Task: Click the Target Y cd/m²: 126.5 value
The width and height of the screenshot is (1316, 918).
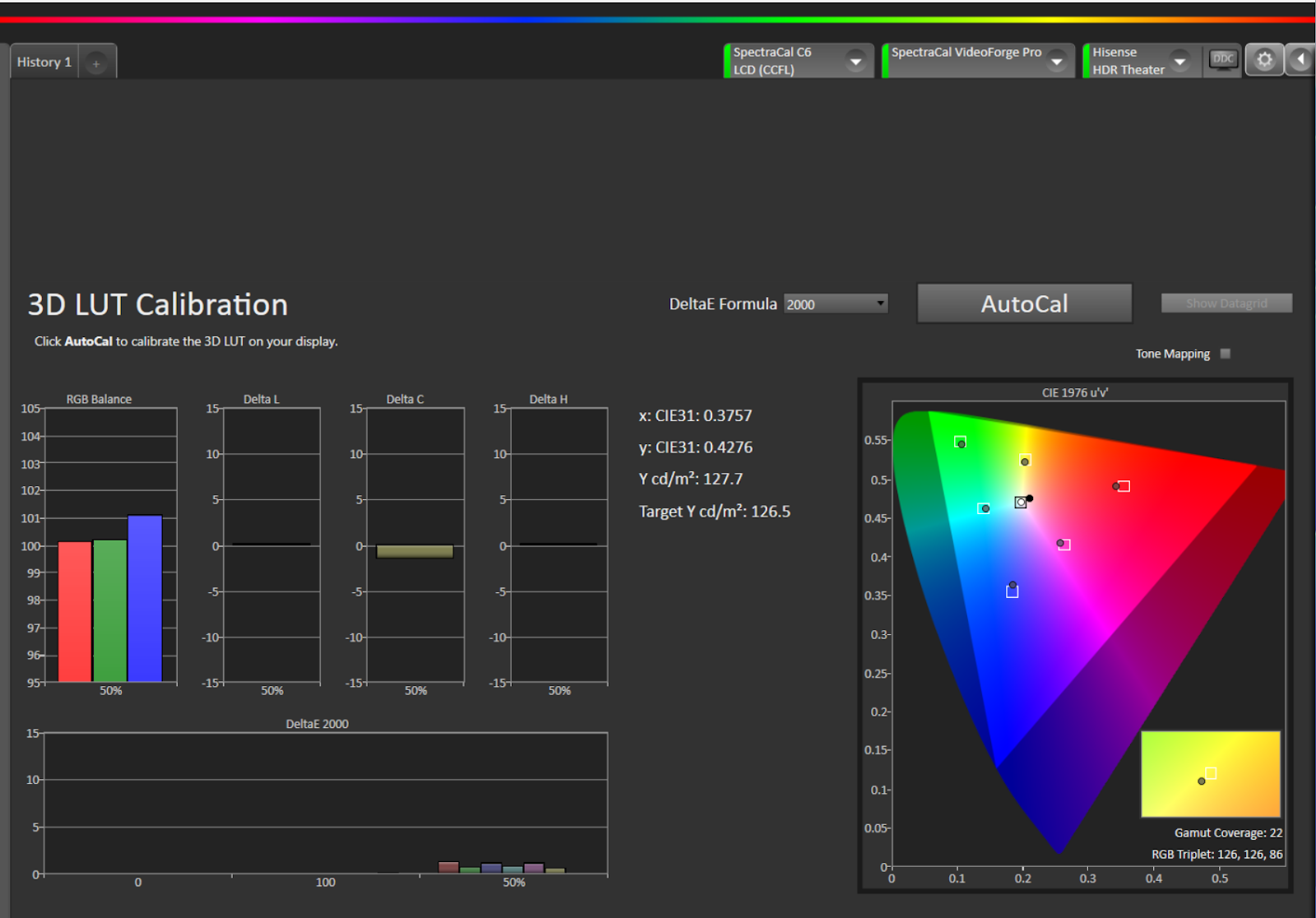Action: coord(715,512)
